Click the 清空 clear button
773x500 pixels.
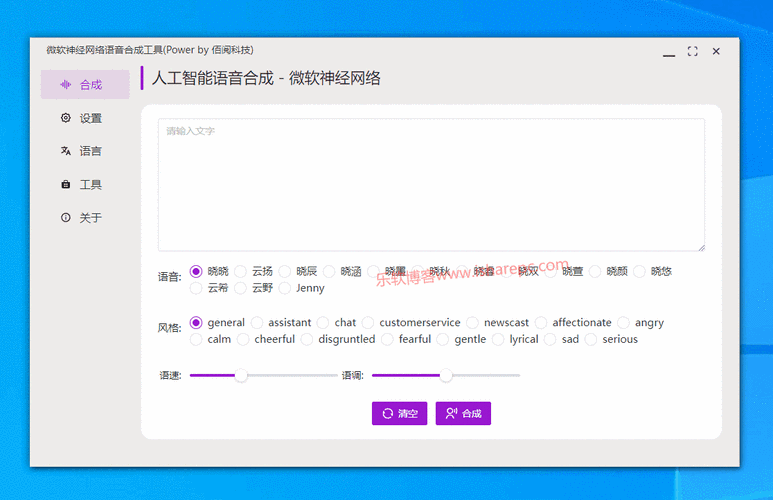pyautogui.click(x=399, y=413)
